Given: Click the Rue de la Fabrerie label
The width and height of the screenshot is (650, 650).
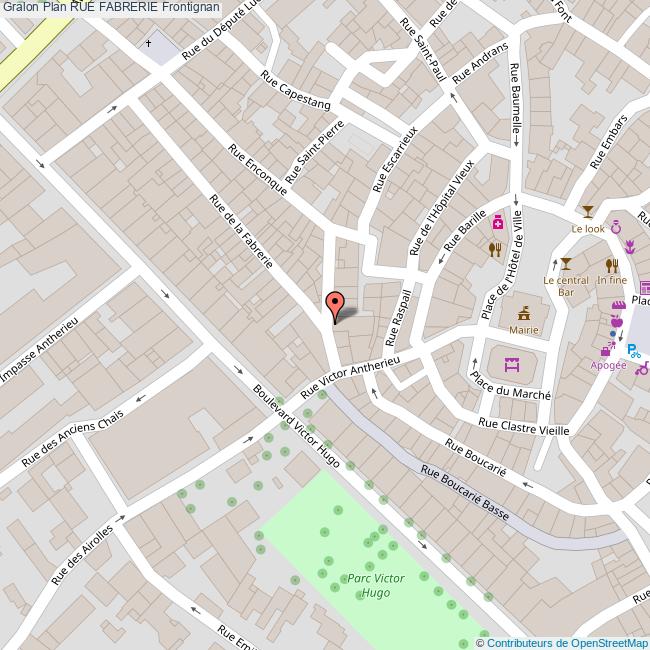Looking at the screenshot, I should (240, 231).
